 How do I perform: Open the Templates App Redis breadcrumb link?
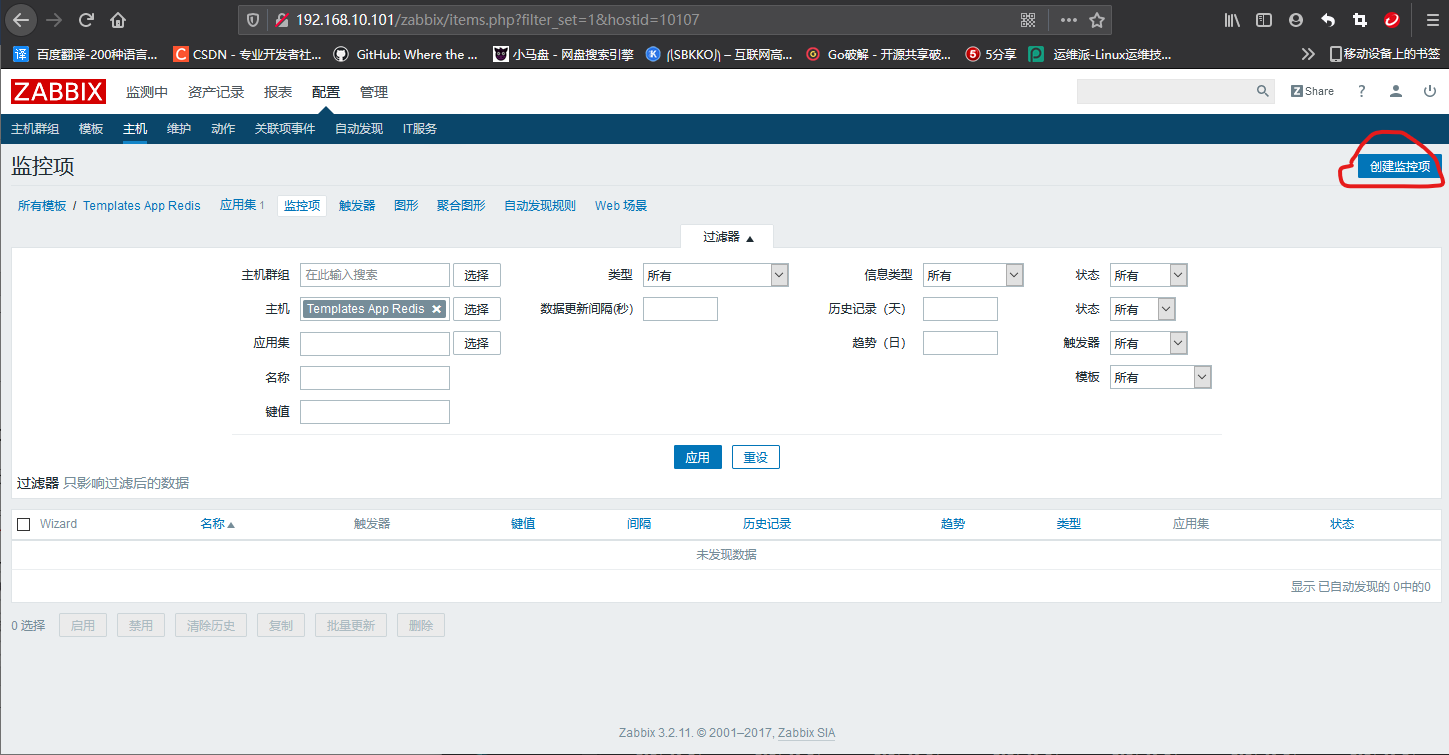point(142,206)
